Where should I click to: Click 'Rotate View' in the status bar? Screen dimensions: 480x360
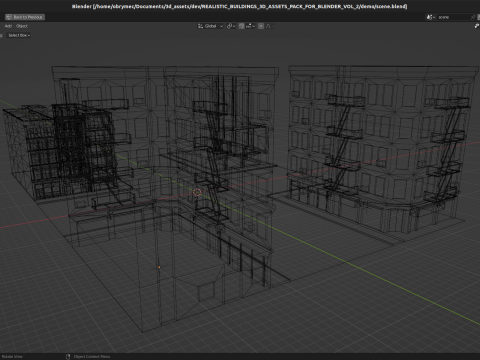coord(12,357)
